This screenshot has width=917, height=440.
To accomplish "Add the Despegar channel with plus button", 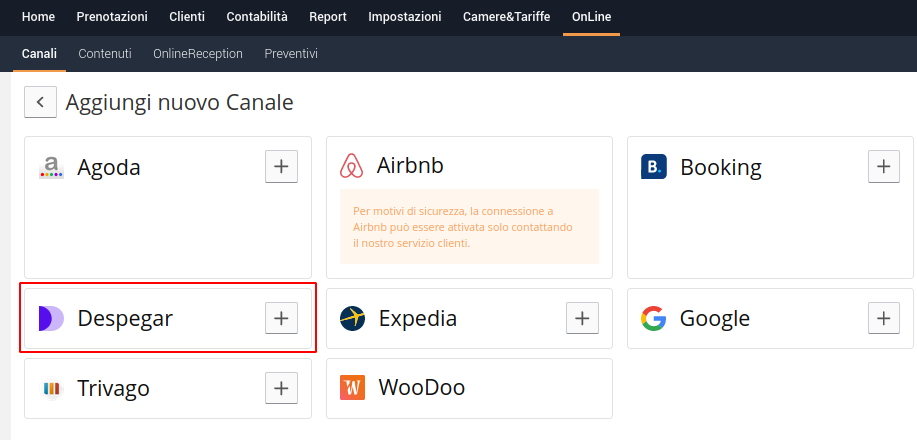I will [x=281, y=318].
